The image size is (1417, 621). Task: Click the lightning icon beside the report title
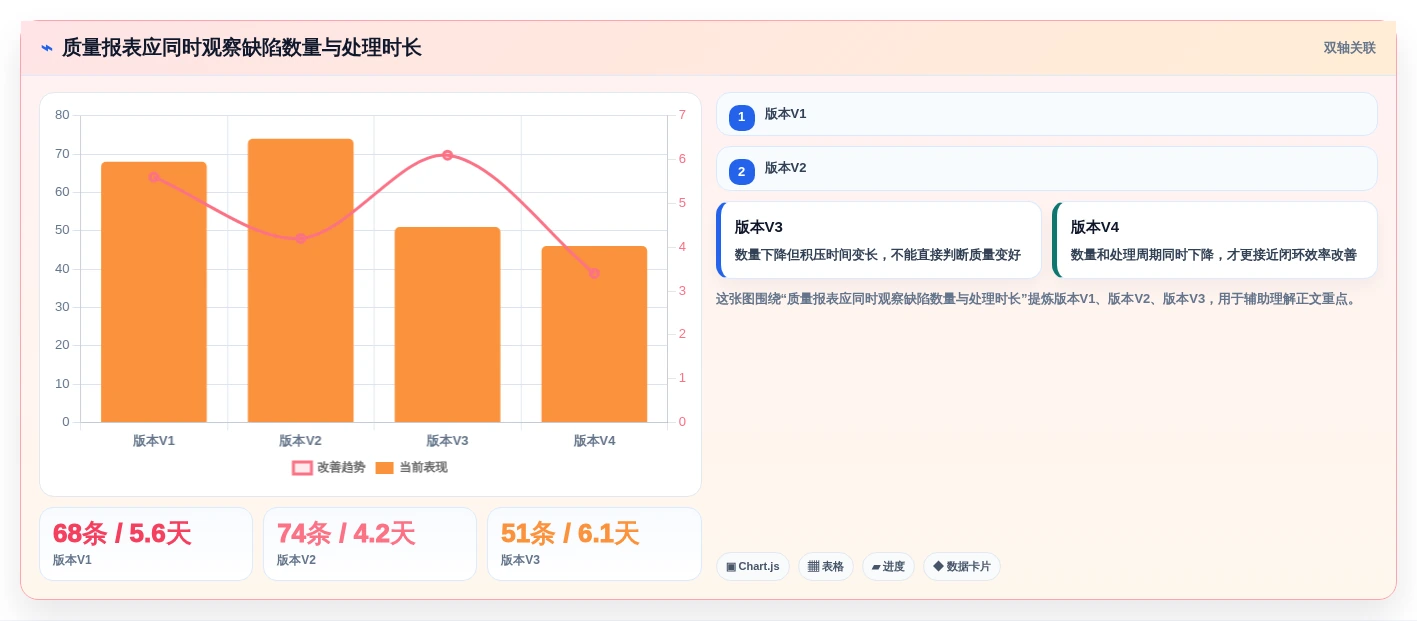coord(47,47)
